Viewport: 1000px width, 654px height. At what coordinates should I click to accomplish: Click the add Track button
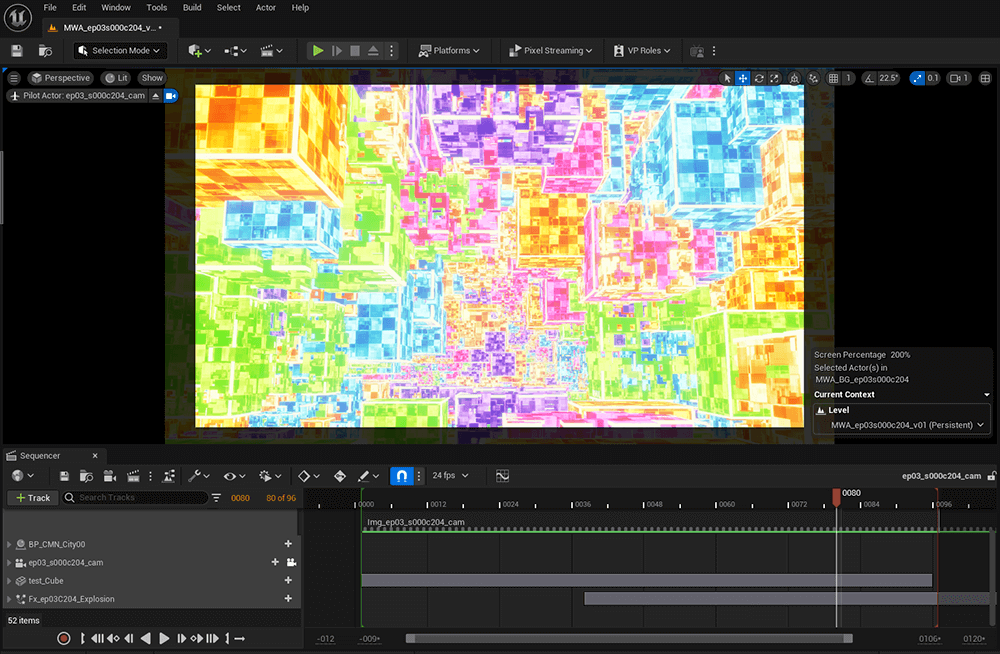[32, 497]
